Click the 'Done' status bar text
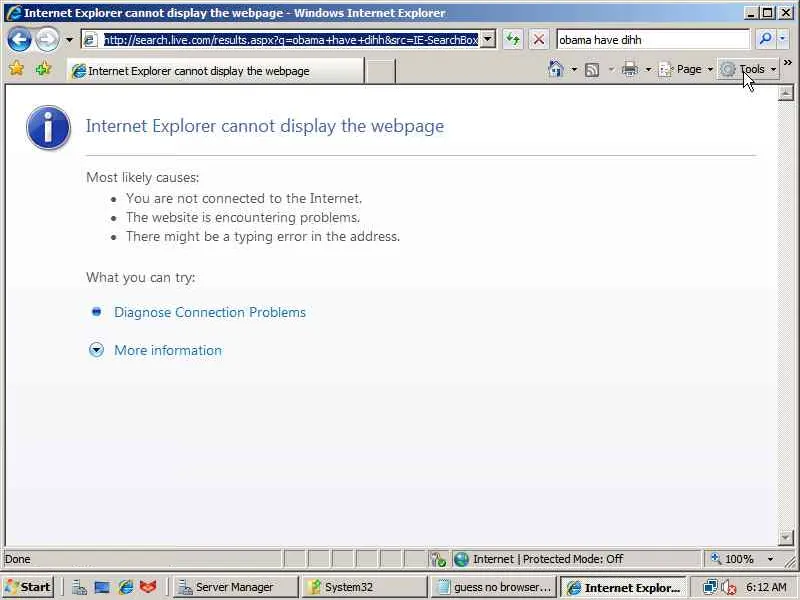 point(18,559)
